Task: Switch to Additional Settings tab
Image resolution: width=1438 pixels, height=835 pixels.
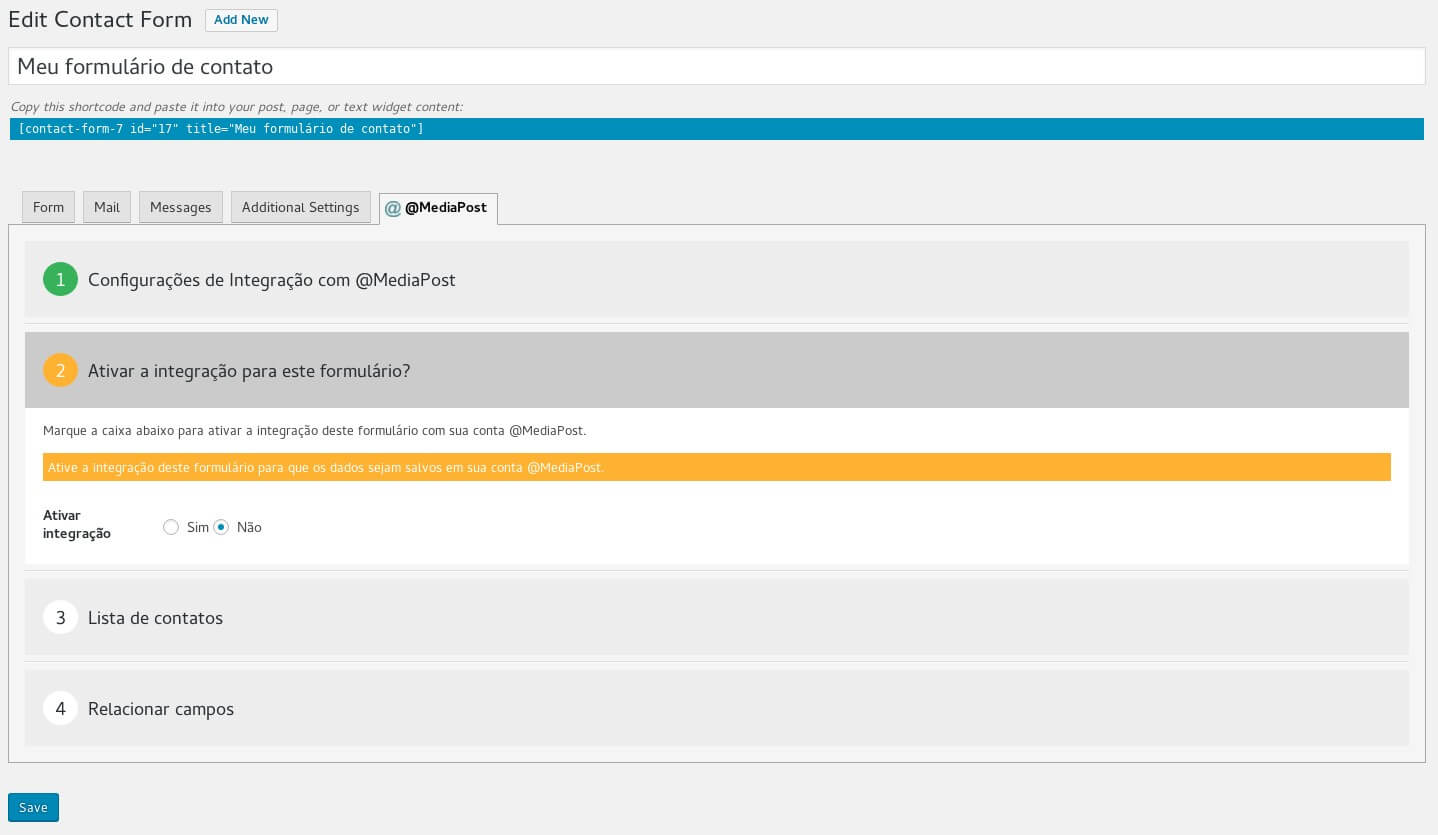Action: [x=301, y=207]
